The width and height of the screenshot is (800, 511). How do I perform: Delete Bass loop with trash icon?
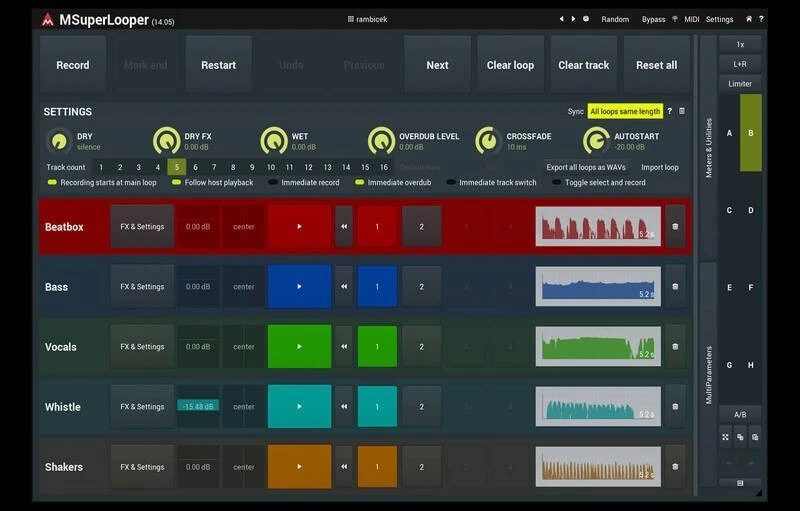675,287
